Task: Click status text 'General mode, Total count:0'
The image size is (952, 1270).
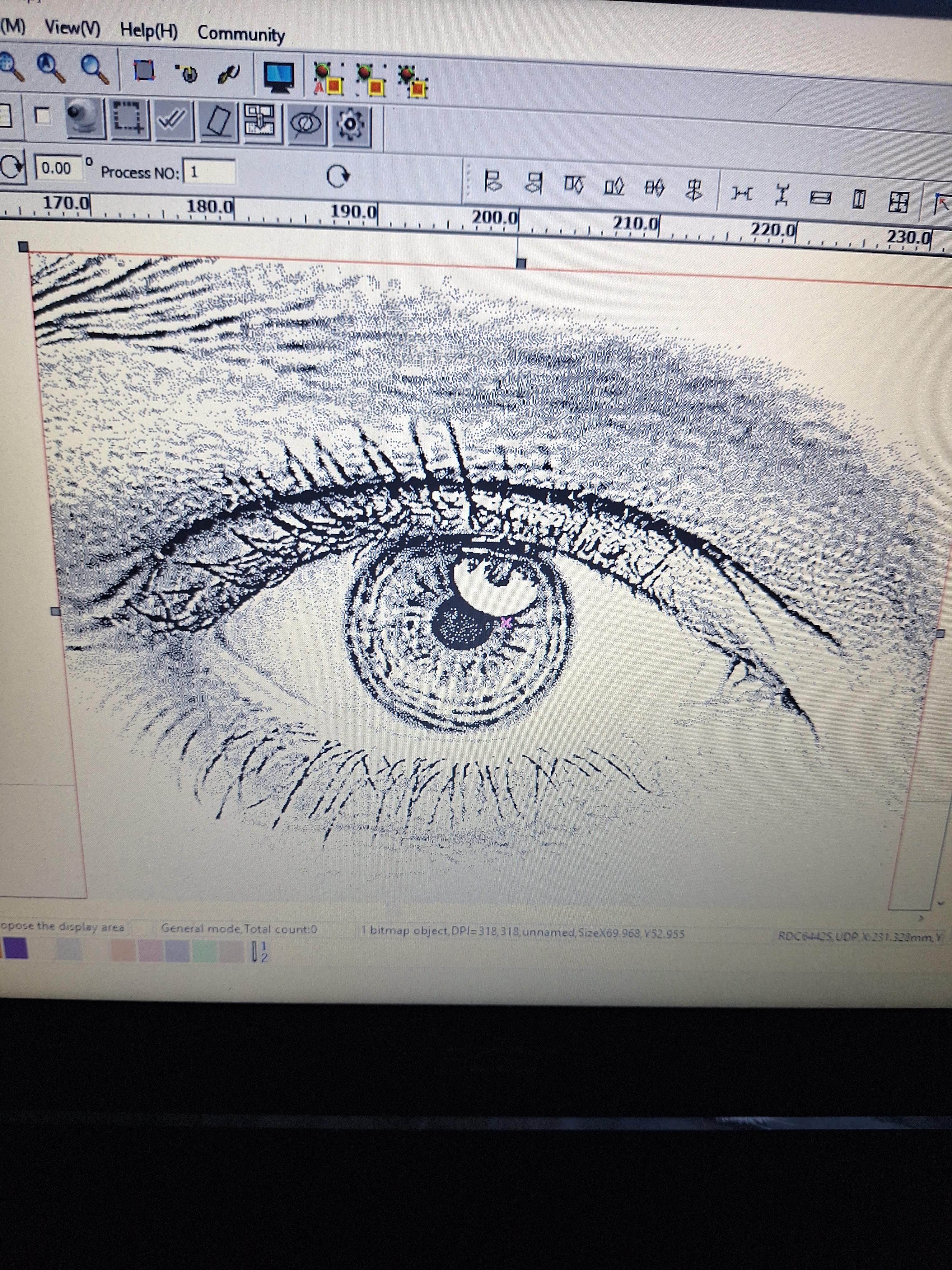Action: pos(239,929)
